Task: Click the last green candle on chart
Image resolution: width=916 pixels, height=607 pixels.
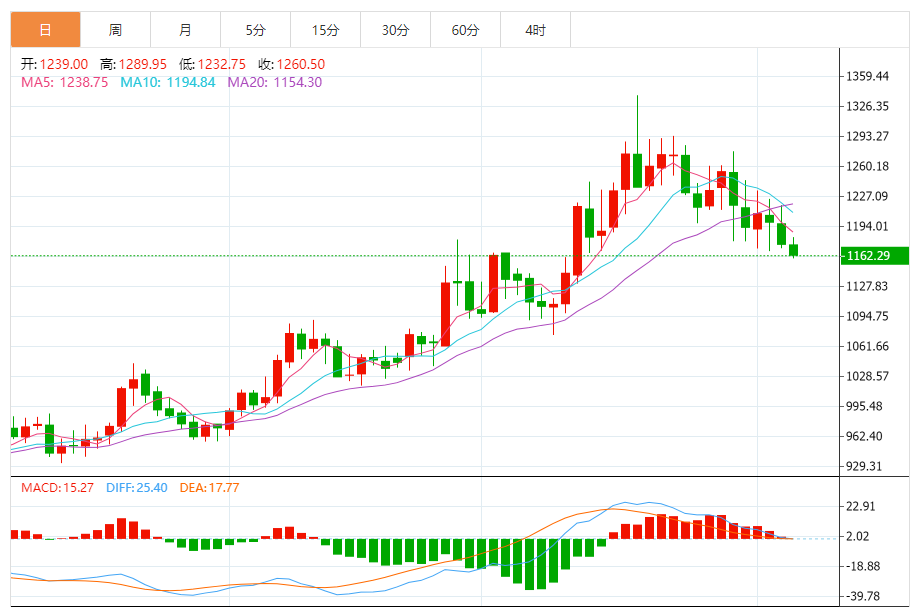Action: coord(794,250)
